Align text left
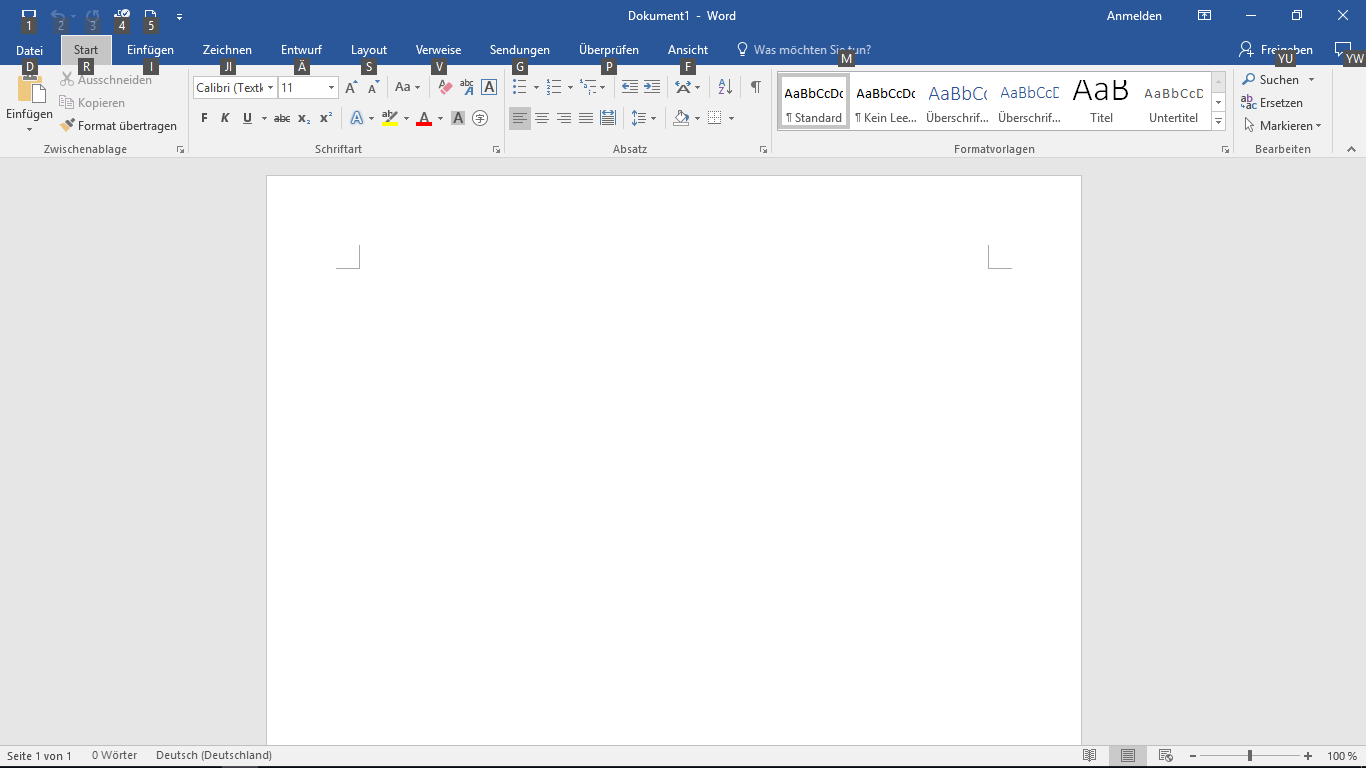Screen dimensions: 1366x768 pyautogui.click(x=520, y=118)
